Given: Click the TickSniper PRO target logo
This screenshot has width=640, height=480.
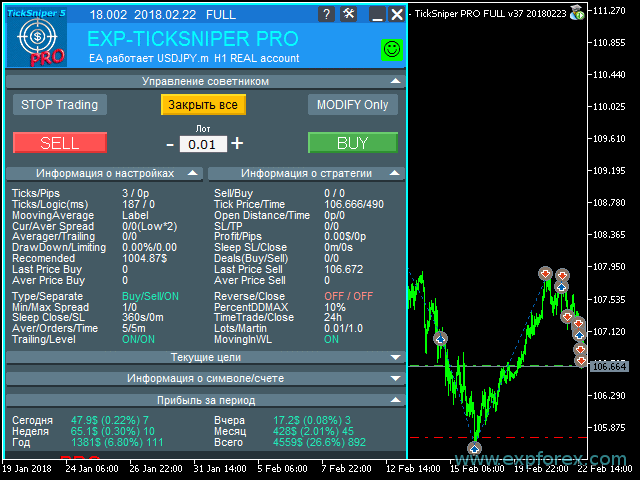Looking at the screenshot, I should (x=37, y=38).
